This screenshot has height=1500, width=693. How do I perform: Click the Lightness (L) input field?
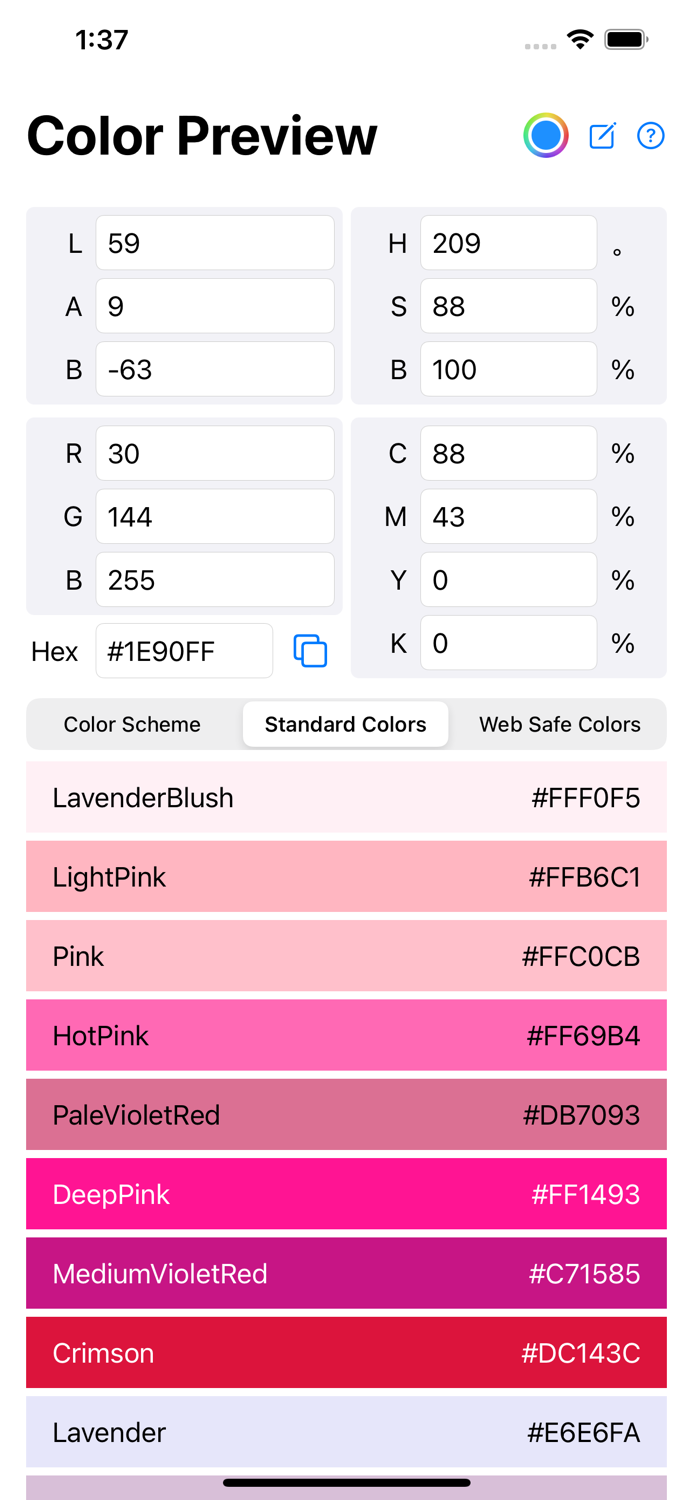214,242
